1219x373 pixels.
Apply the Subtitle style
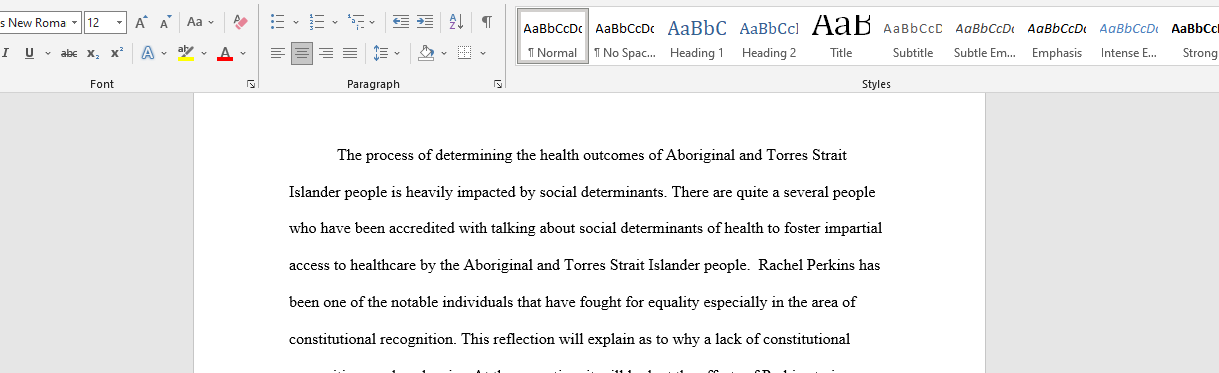[913, 37]
